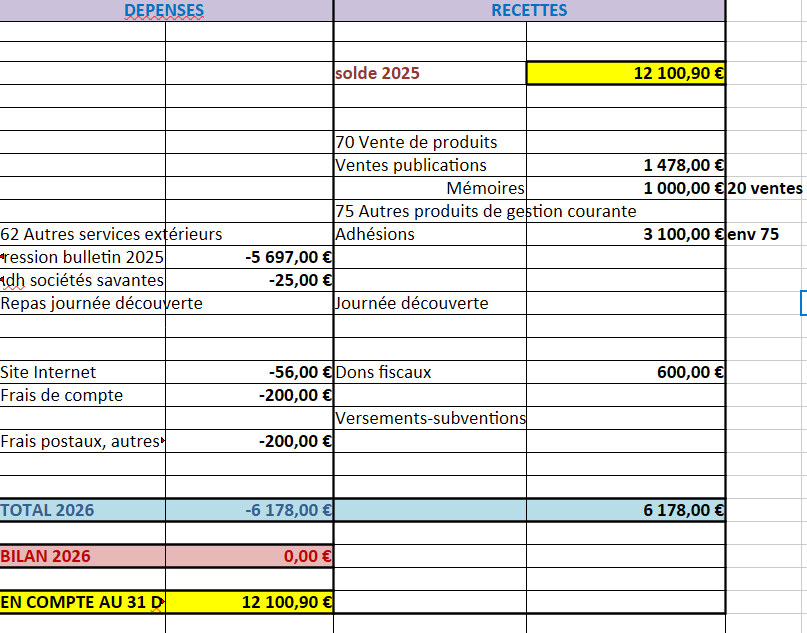
Task: Select the '20 ventes' note cell
Action: 765,188
